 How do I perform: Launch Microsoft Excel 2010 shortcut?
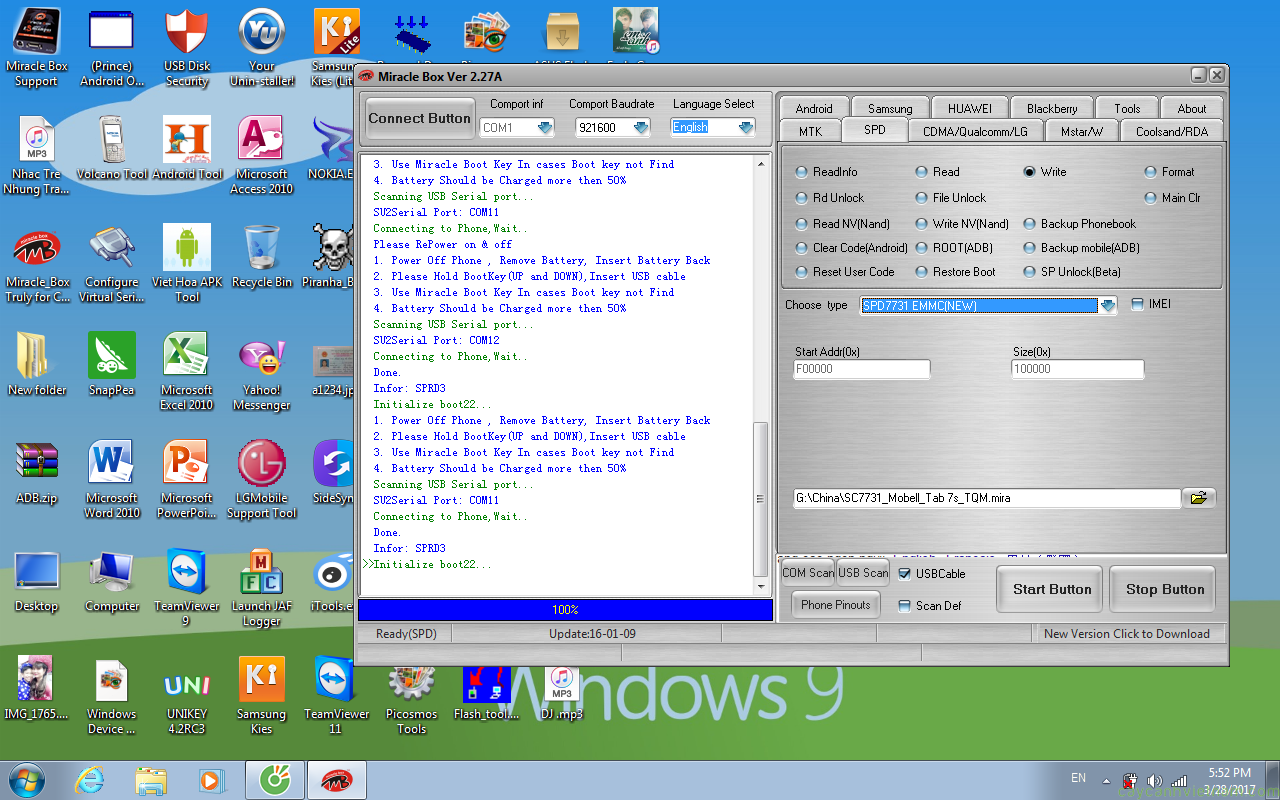[x=187, y=371]
